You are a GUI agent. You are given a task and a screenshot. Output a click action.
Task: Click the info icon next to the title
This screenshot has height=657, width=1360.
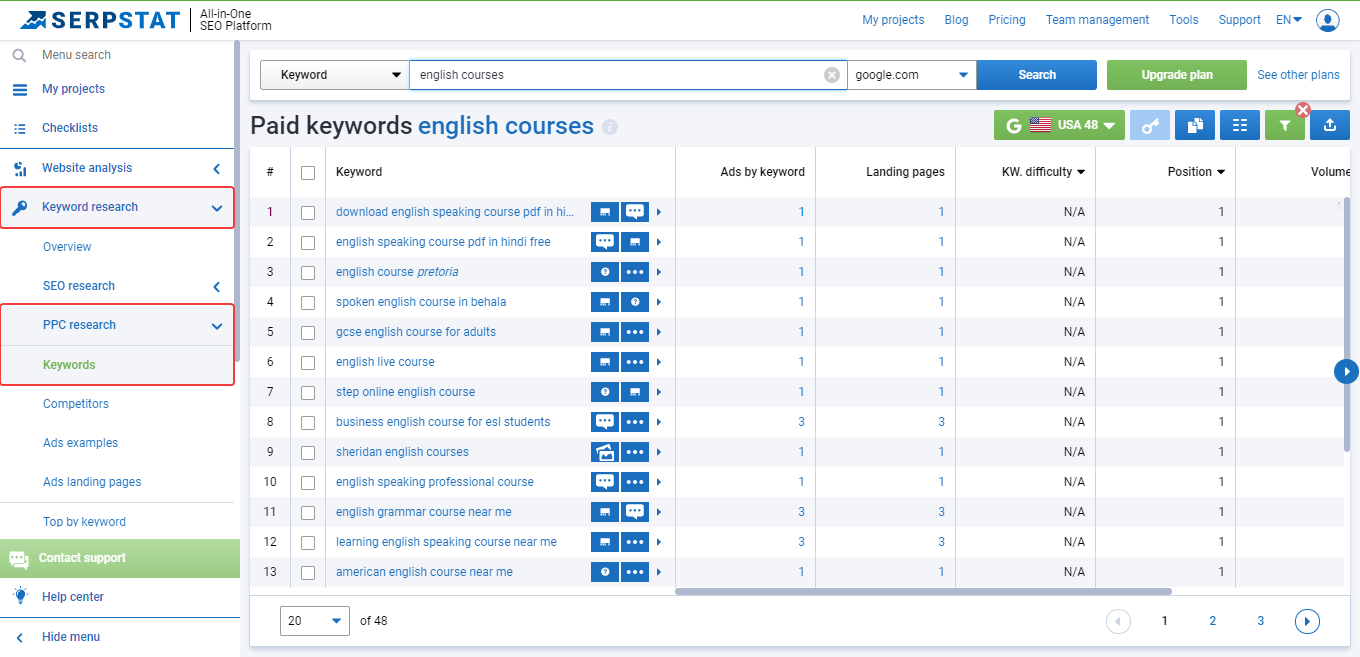(610, 128)
